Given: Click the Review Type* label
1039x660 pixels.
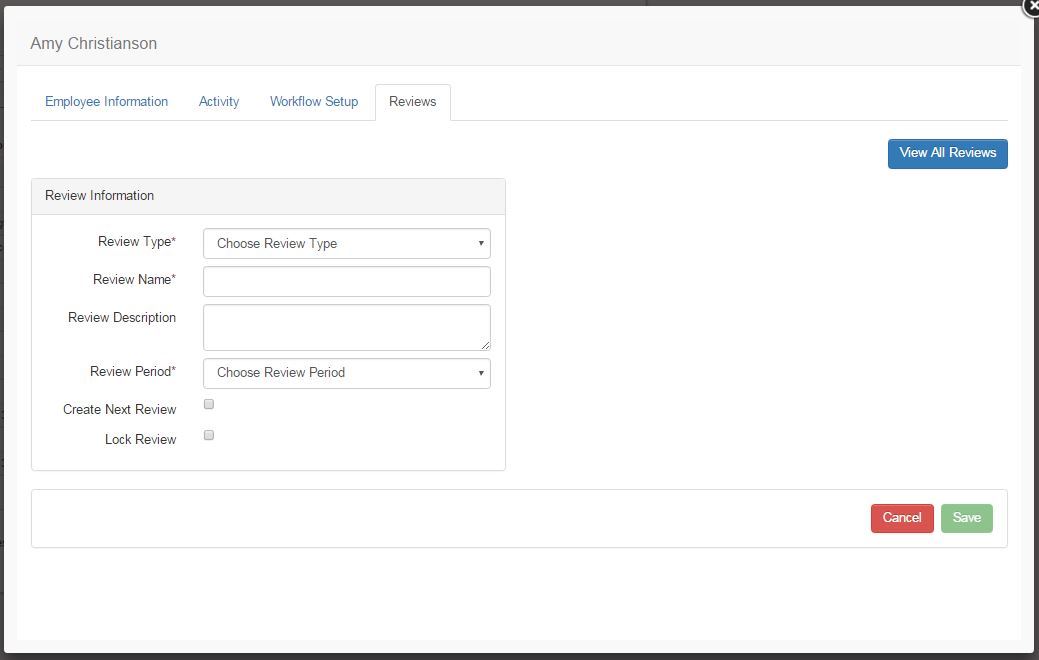Looking at the screenshot, I should click(x=137, y=242).
